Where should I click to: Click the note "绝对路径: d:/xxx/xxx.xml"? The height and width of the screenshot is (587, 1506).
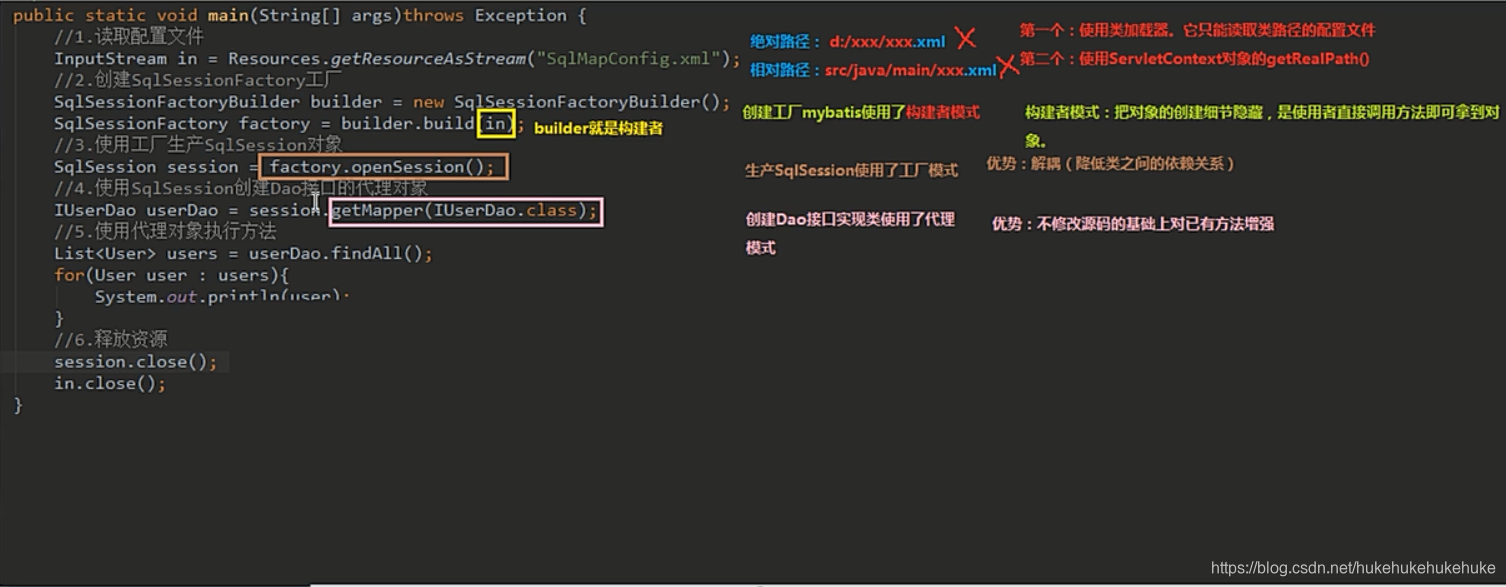click(x=848, y=42)
